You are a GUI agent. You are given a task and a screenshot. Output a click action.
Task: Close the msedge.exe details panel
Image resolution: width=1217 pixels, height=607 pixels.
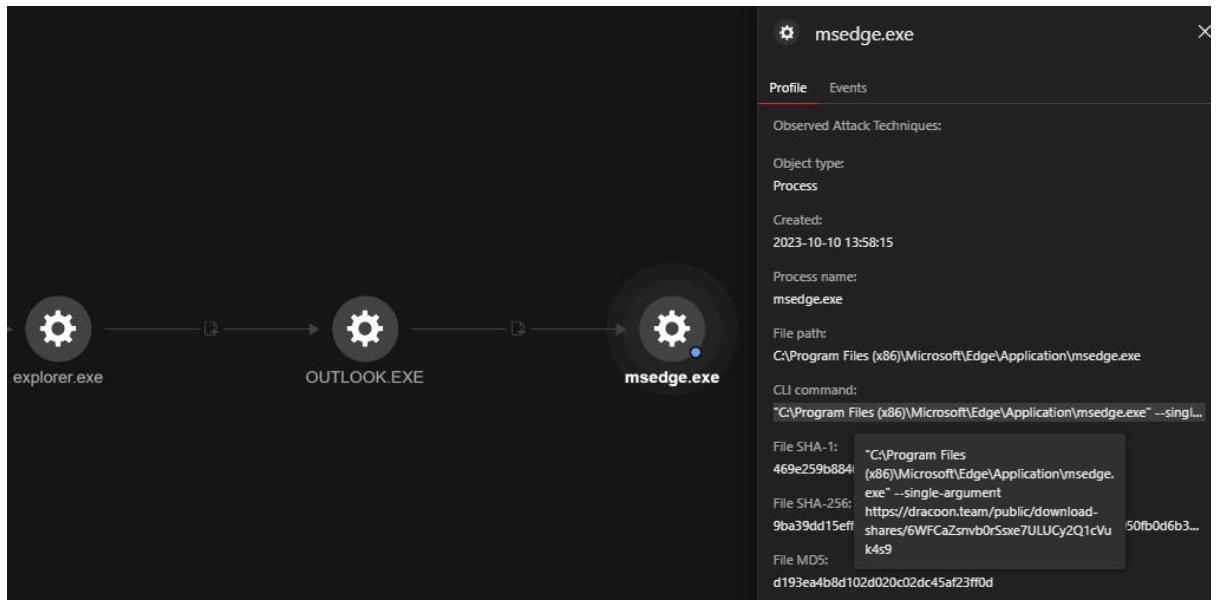pos(1204,32)
